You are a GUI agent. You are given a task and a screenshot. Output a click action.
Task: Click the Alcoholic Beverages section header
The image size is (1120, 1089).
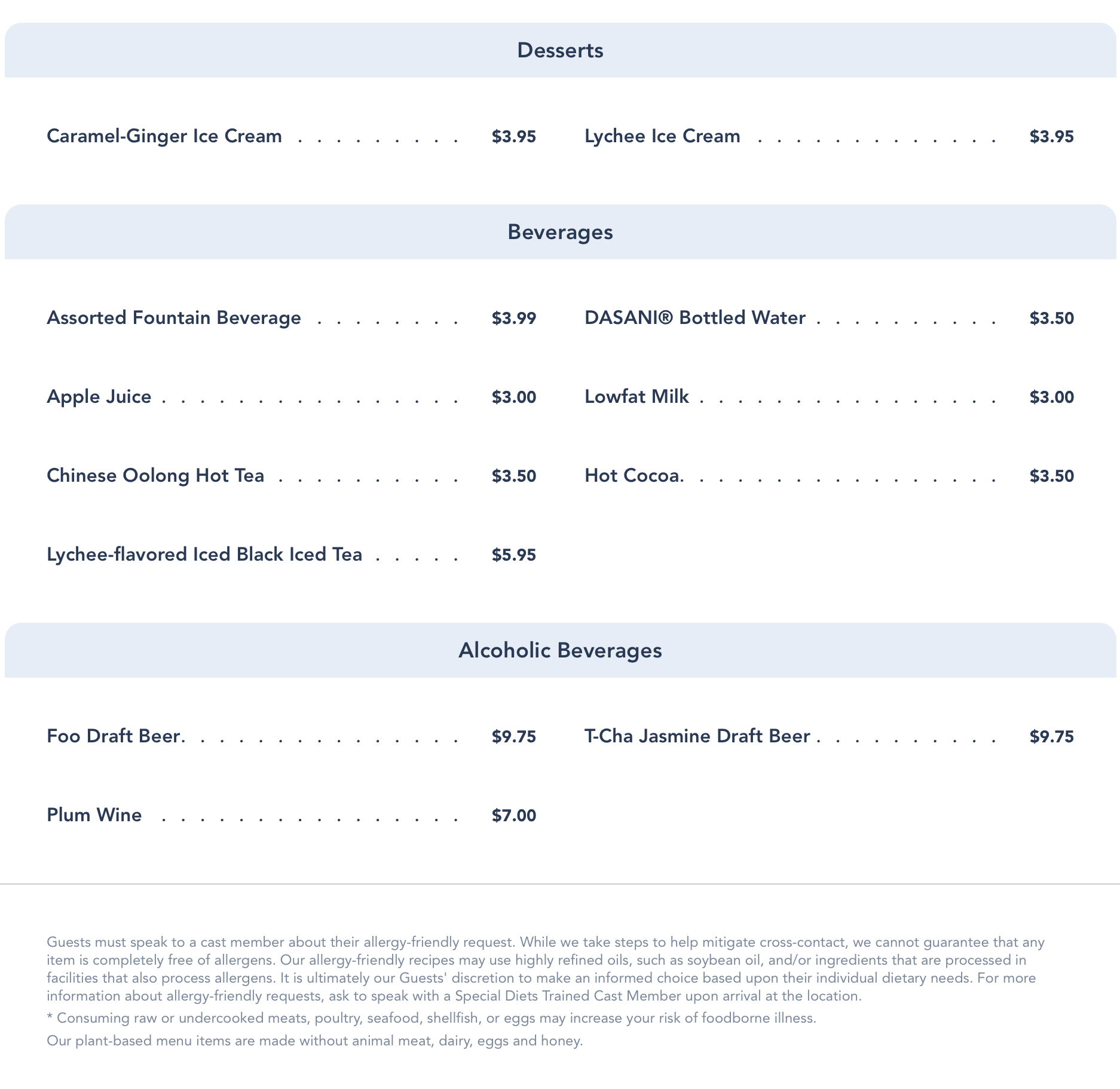click(560, 650)
